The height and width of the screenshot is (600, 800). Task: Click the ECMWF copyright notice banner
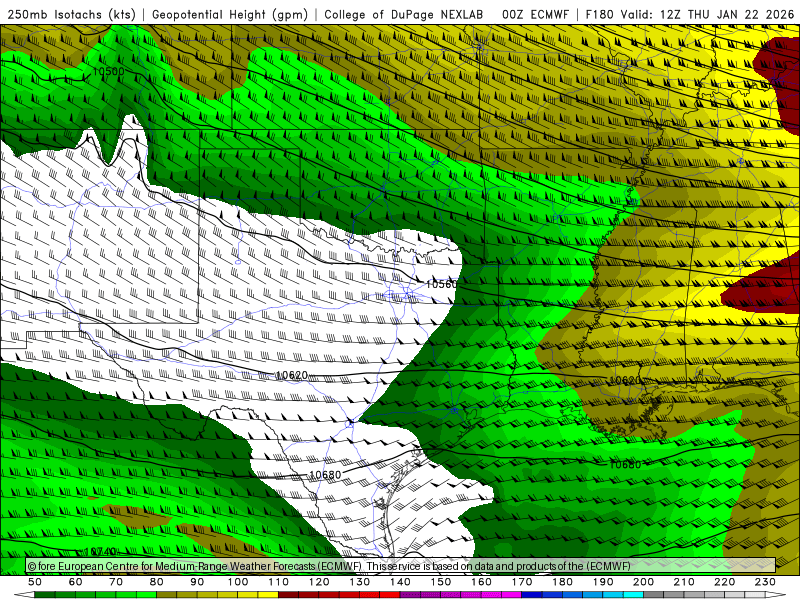click(x=401, y=566)
